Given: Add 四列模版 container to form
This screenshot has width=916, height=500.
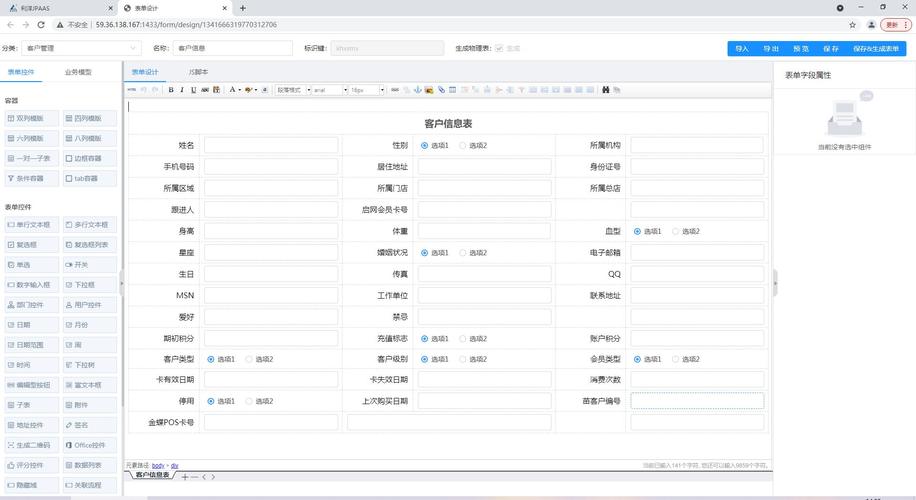Looking at the screenshot, I should pyautogui.click(x=90, y=118).
